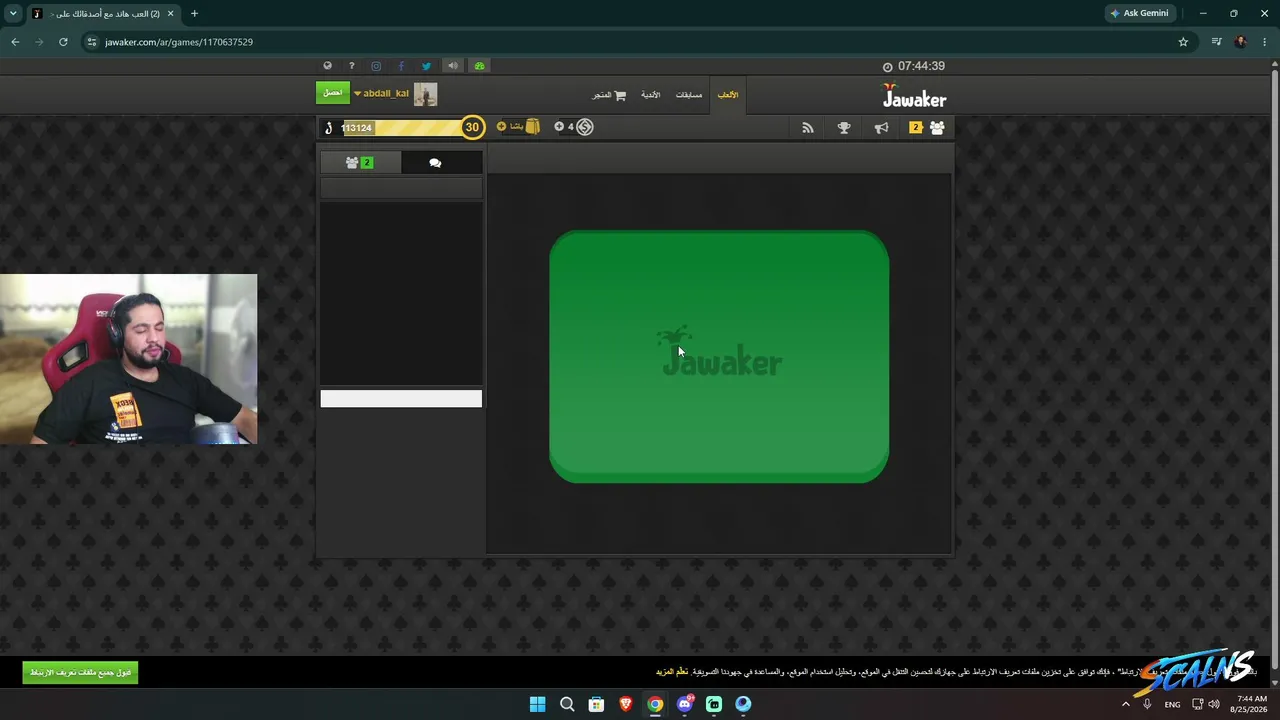
Task: Open Ask Gemini button
Action: pos(1139,14)
